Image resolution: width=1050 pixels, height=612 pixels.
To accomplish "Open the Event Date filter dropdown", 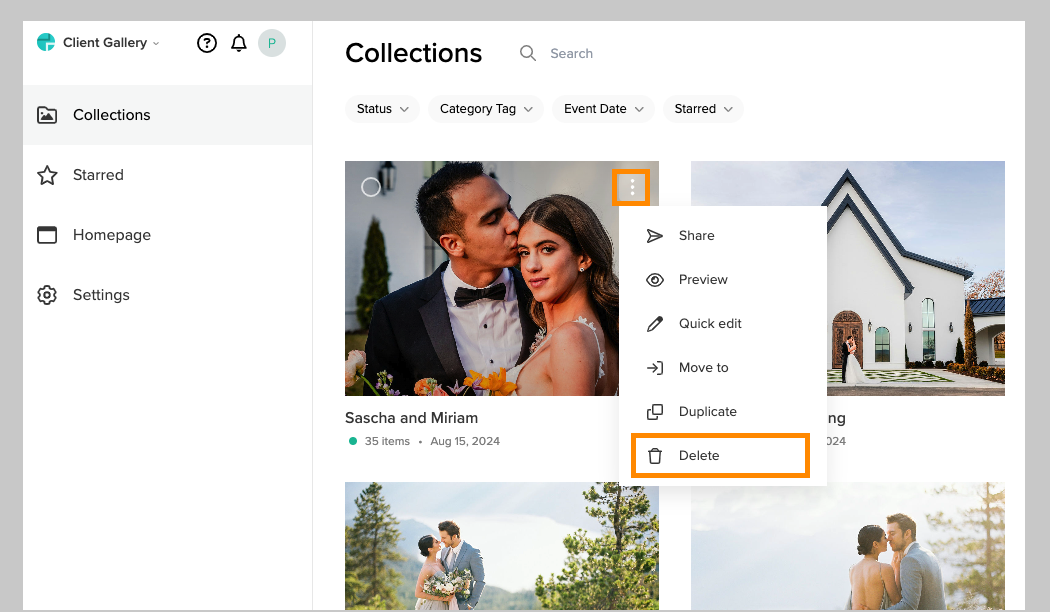I will (603, 109).
